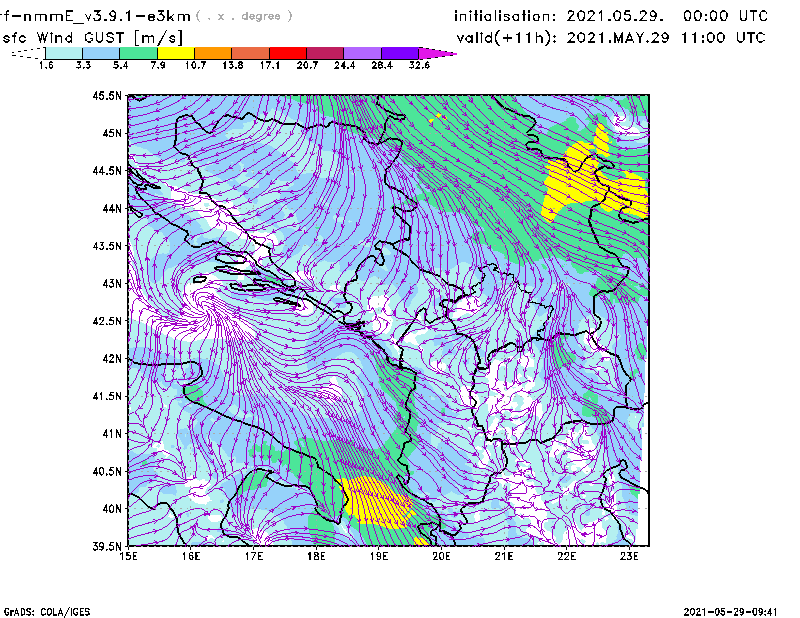Click the legend value '1.6'

[x=46, y=65]
